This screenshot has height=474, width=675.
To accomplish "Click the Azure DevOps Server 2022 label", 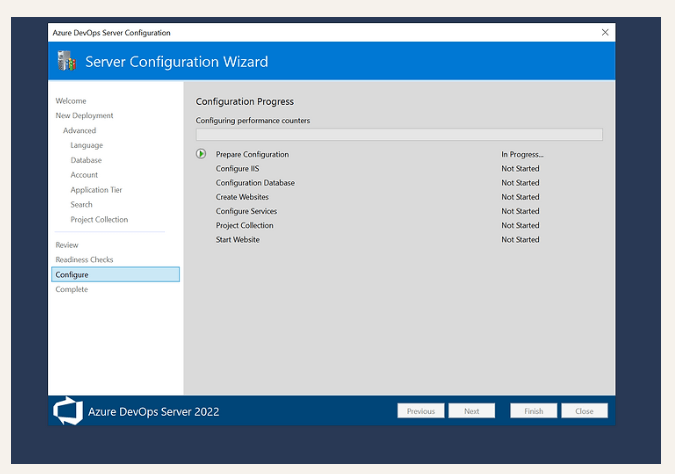I will pos(154,412).
